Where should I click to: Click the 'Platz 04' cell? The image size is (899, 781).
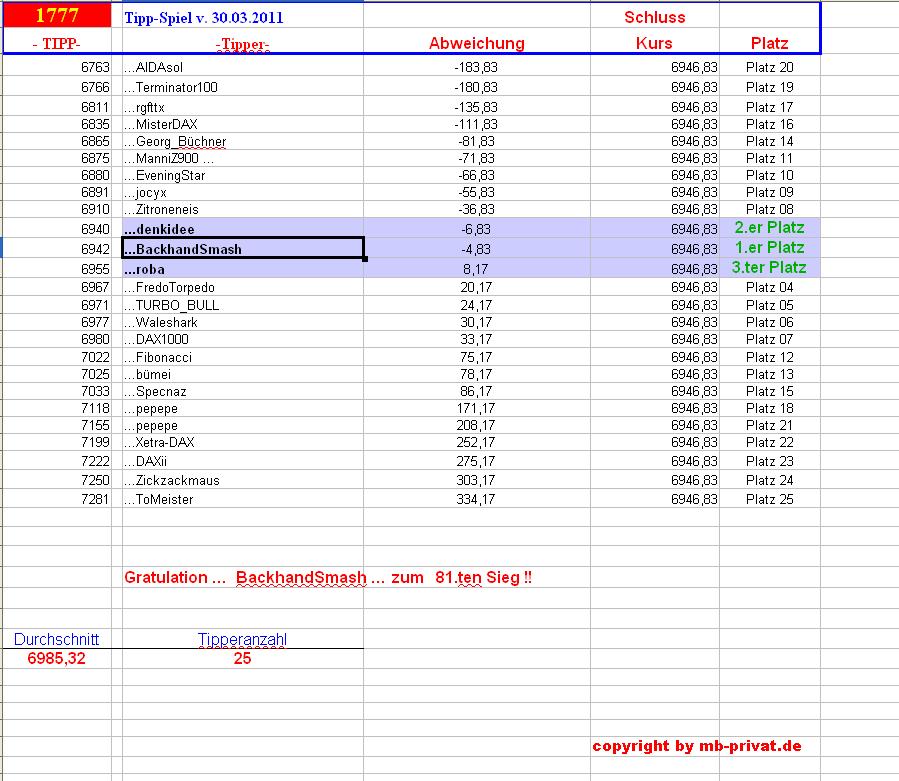click(x=769, y=287)
